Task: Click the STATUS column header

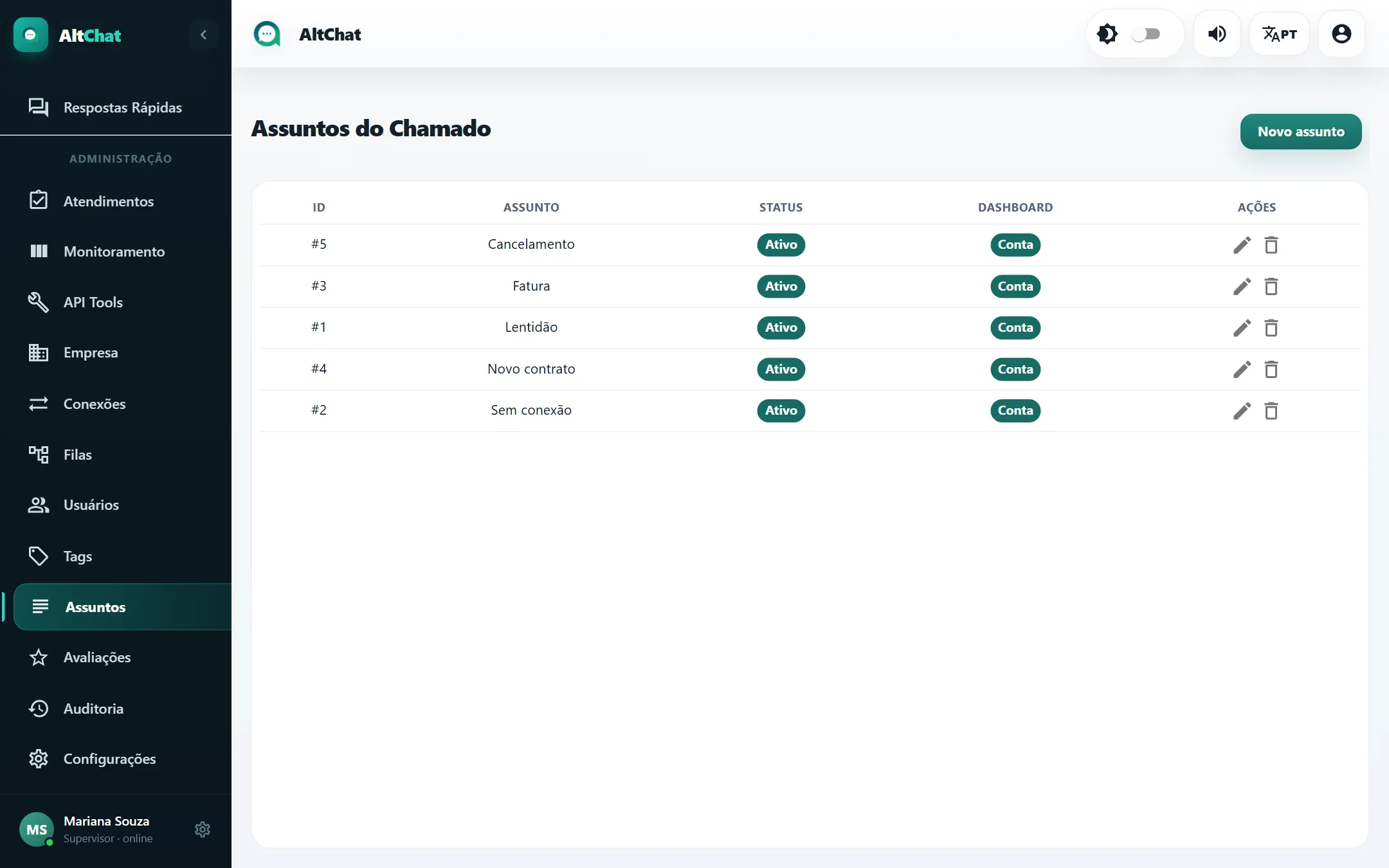Action: click(781, 208)
